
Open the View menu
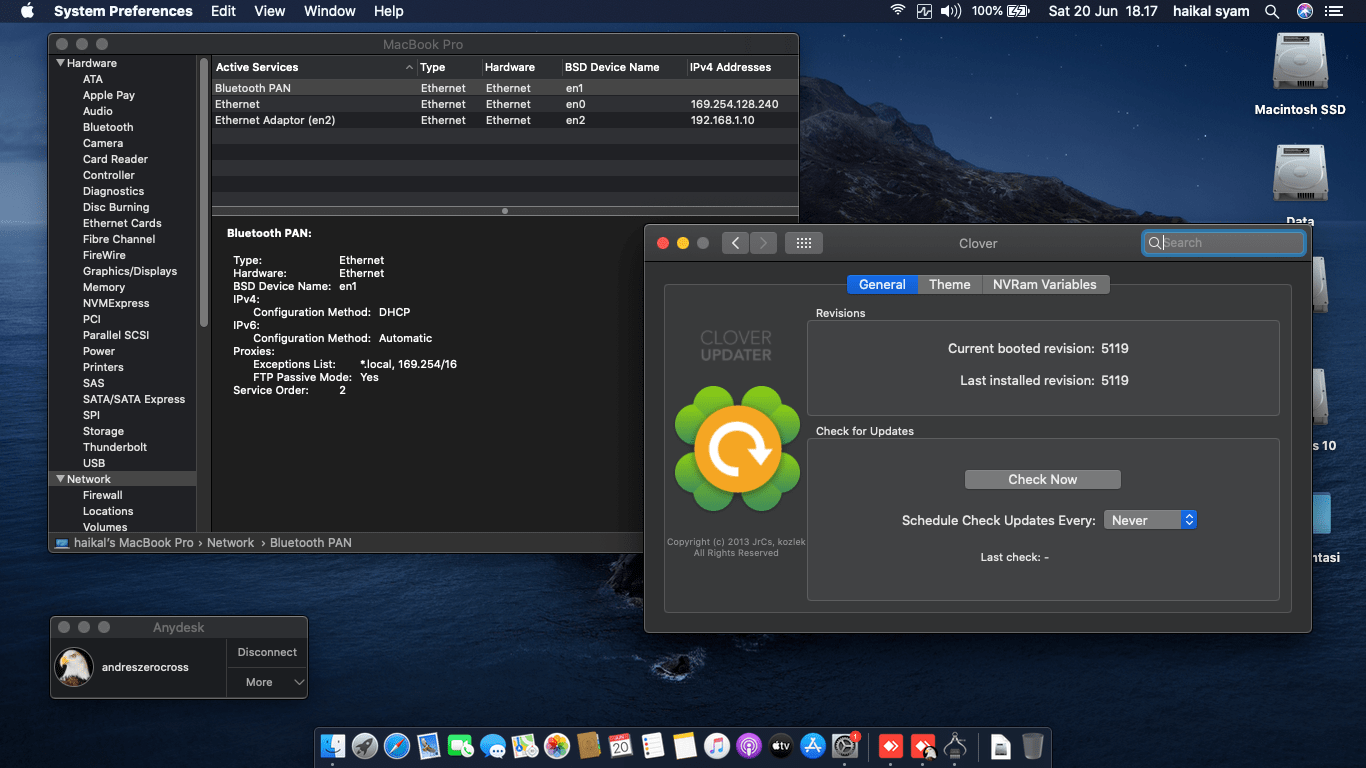point(270,11)
